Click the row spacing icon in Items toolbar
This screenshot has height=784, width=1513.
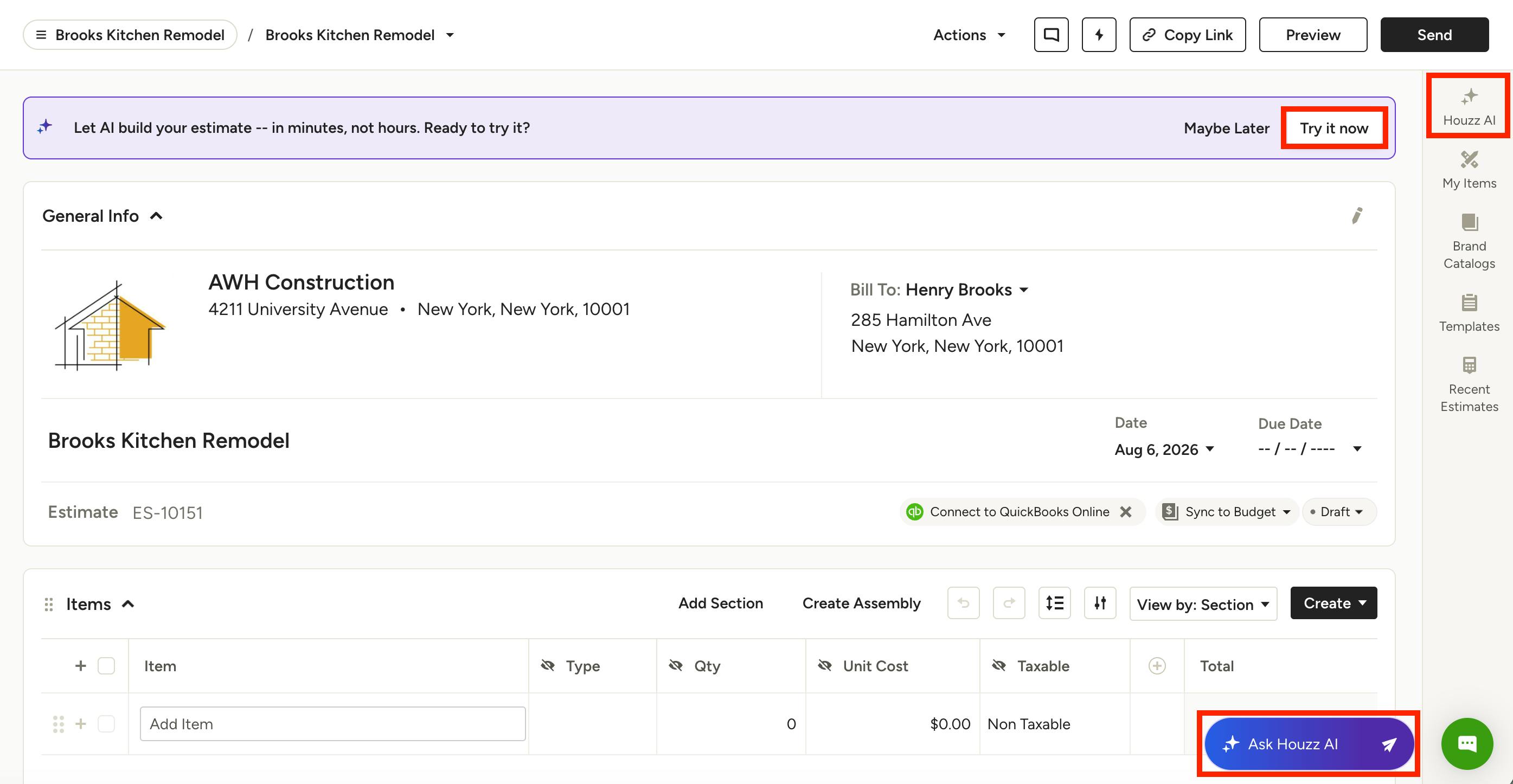(1054, 602)
